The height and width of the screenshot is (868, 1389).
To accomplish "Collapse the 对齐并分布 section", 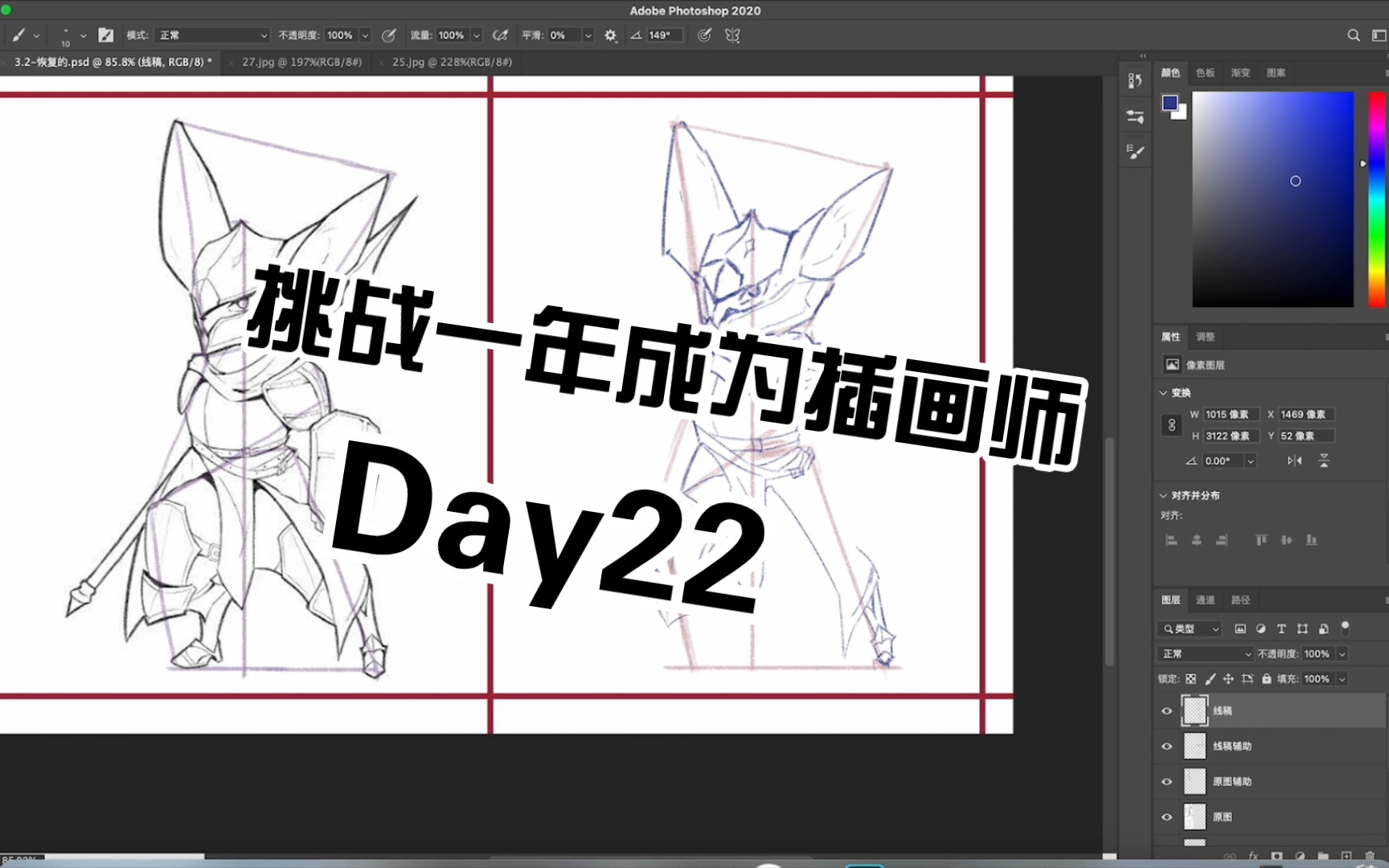I will click(x=1163, y=495).
